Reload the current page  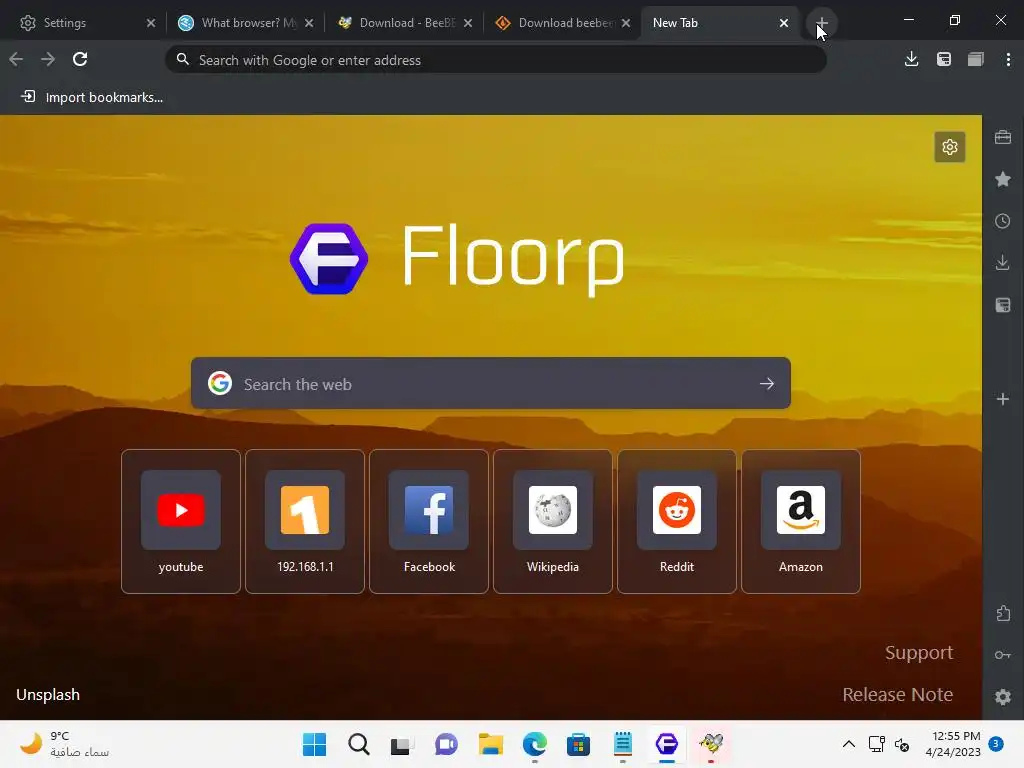point(80,59)
